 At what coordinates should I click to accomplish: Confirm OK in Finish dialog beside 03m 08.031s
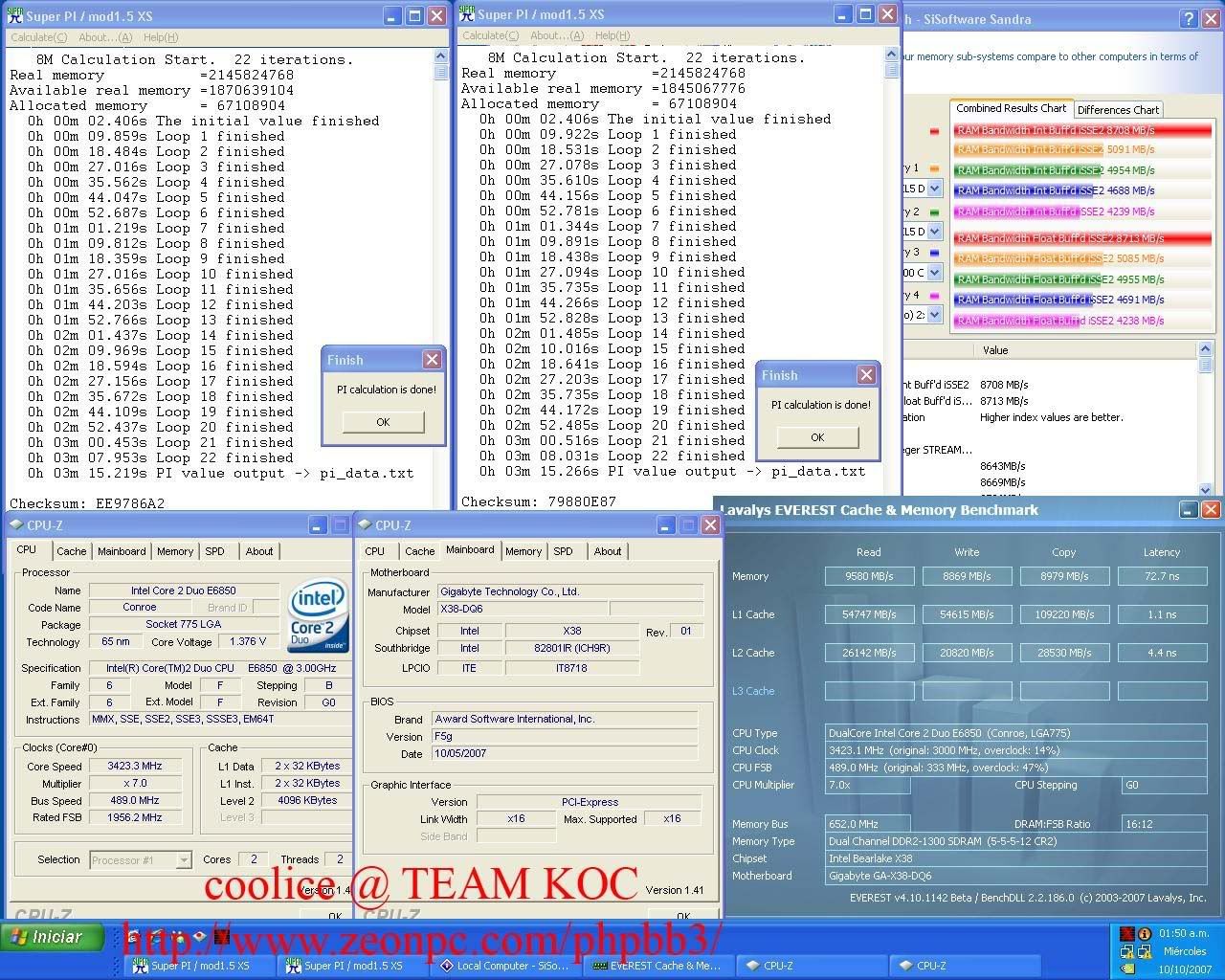coord(817,437)
